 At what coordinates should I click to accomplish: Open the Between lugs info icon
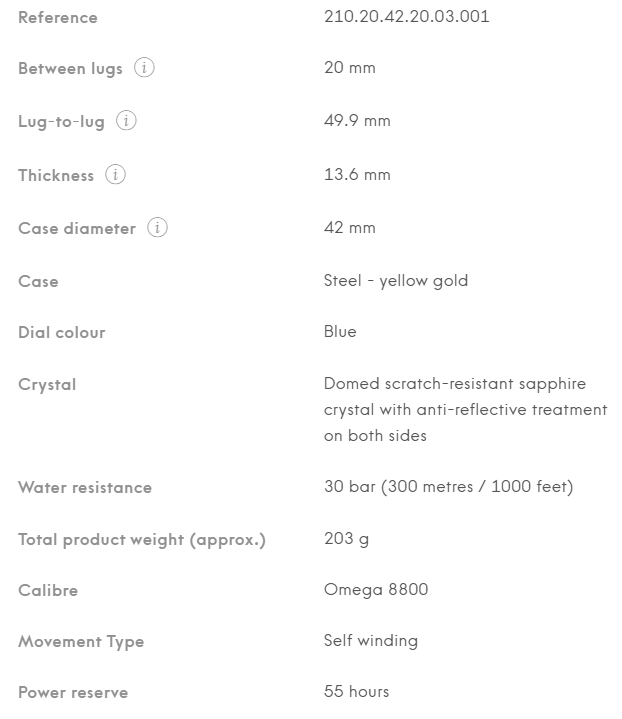pos(144,68)
